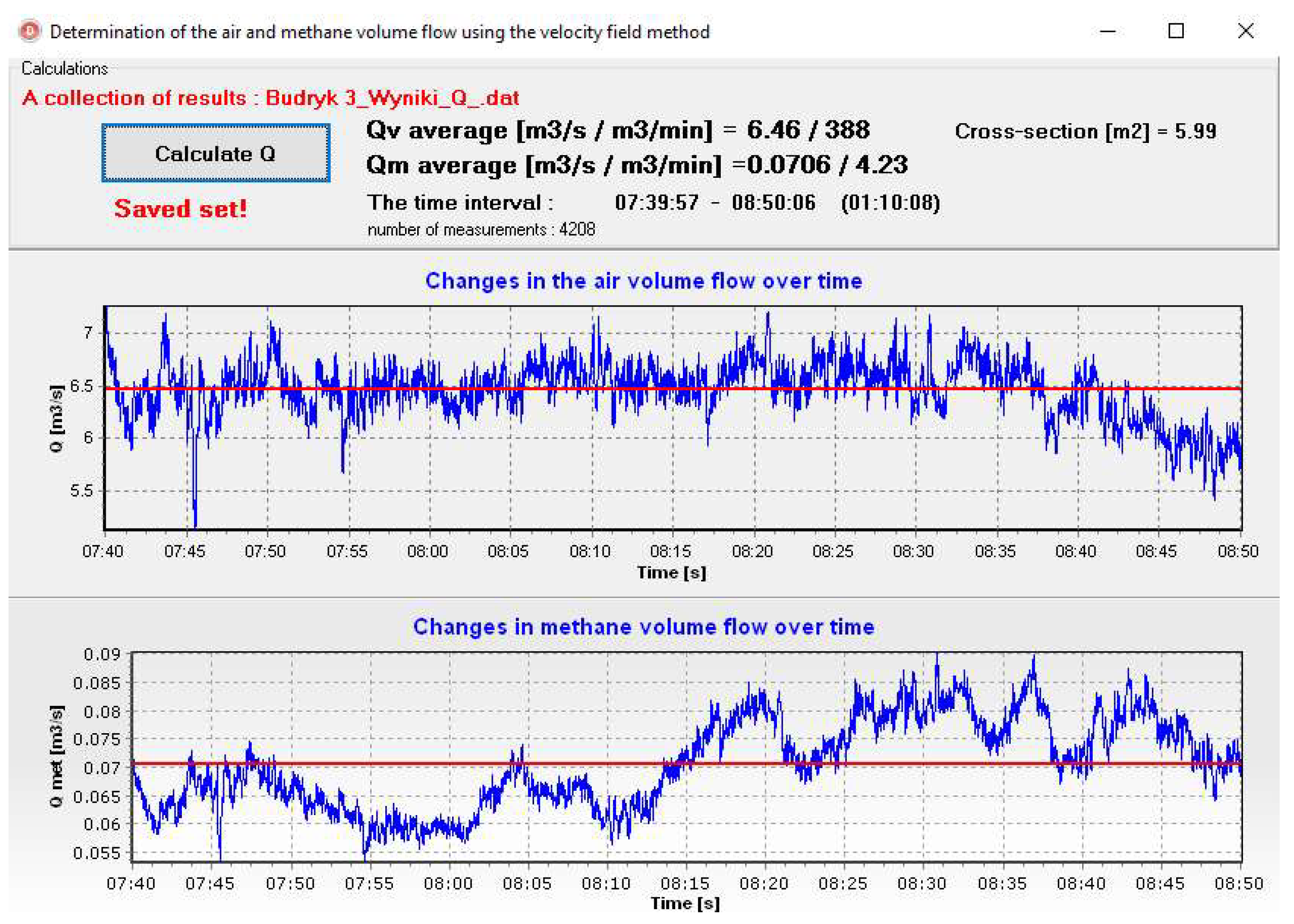Close the application window

coord(1245,31)
